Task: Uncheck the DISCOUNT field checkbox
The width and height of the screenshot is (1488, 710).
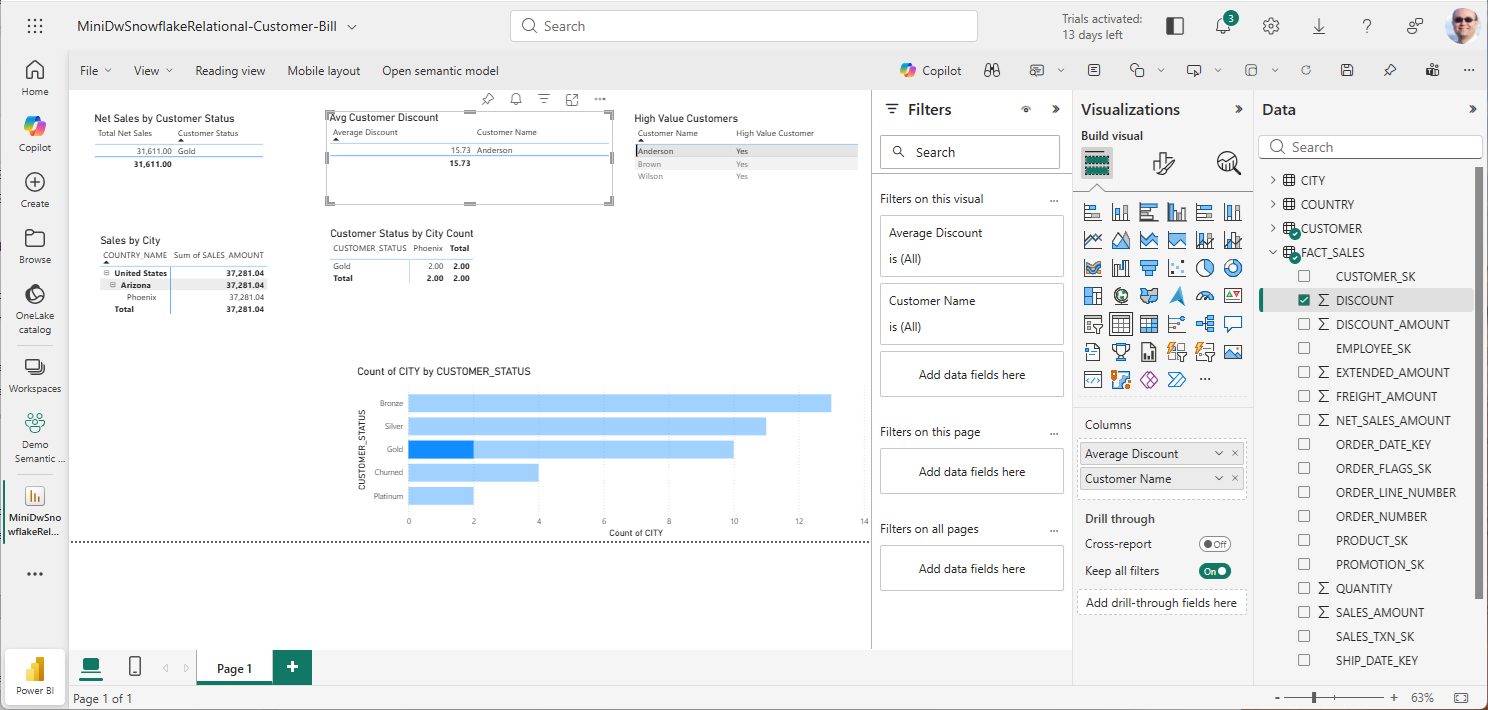Action: [x=1304, y=300]
